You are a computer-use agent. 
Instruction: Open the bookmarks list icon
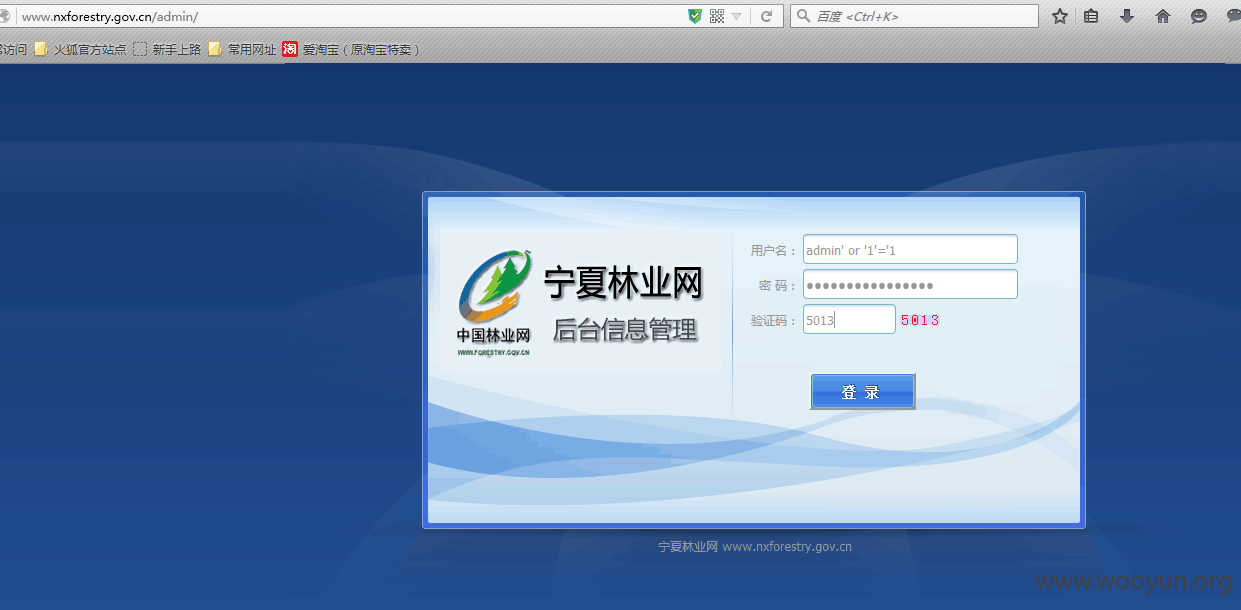coord(1091,16)
